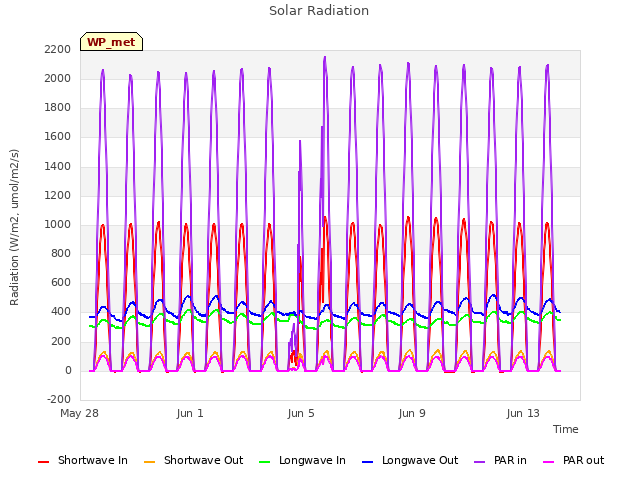Screen dimensions: 640x480
Task: Click the 1200 y-axis tick label
Action: coord(58,196)
